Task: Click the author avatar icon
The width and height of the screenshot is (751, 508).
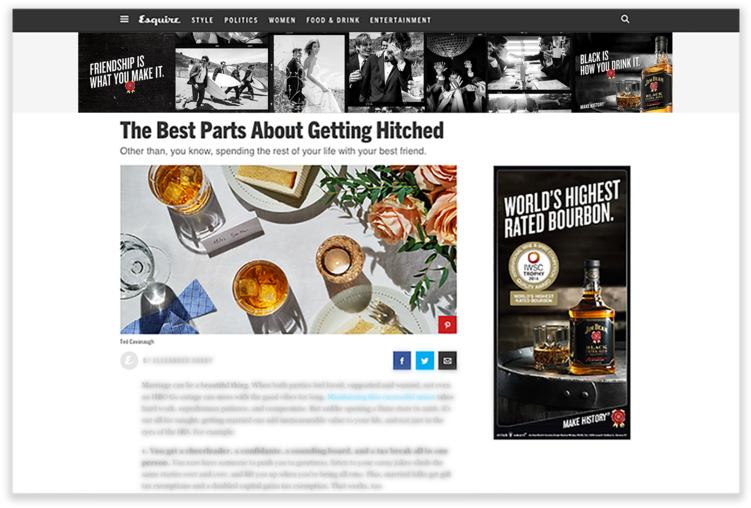Action: click(129, 361)
